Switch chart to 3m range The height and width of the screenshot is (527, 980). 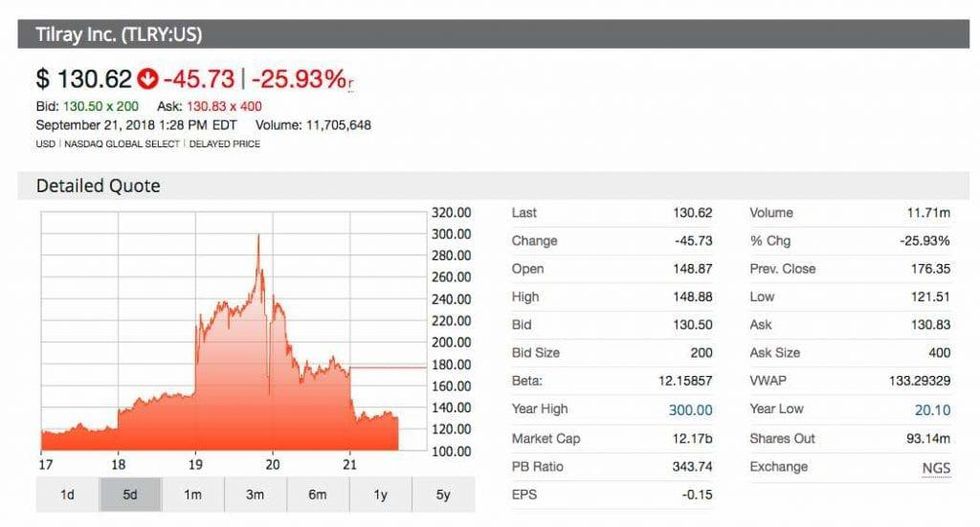tap(255, 495)
